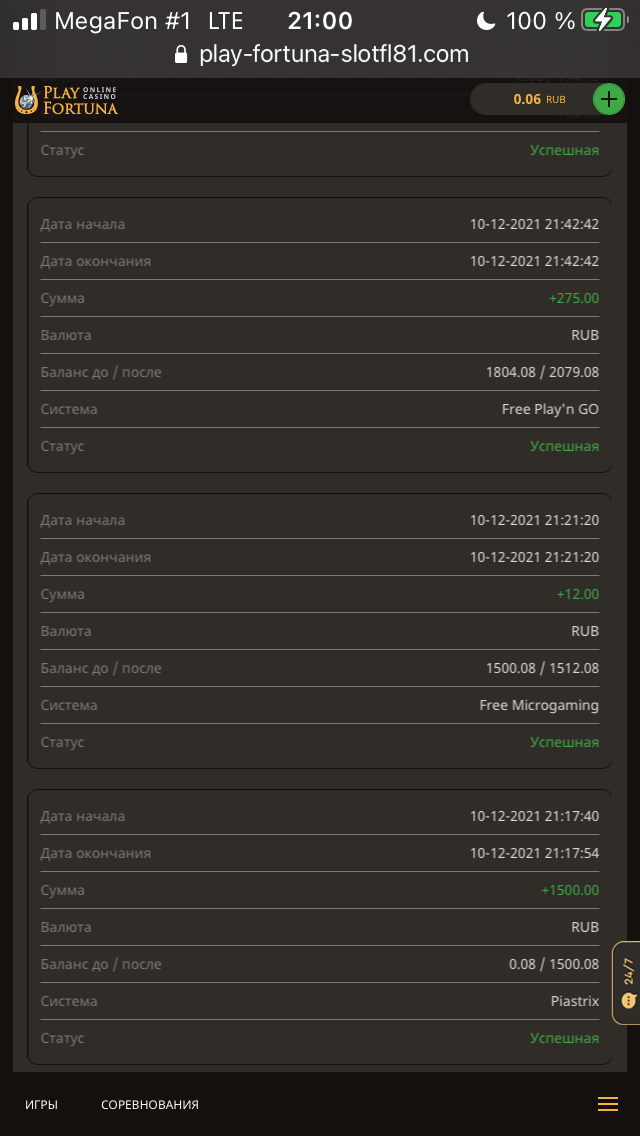Tap the battery icon in status bar
Screen dimensions: 640x1136
click(x=603, y=20)
